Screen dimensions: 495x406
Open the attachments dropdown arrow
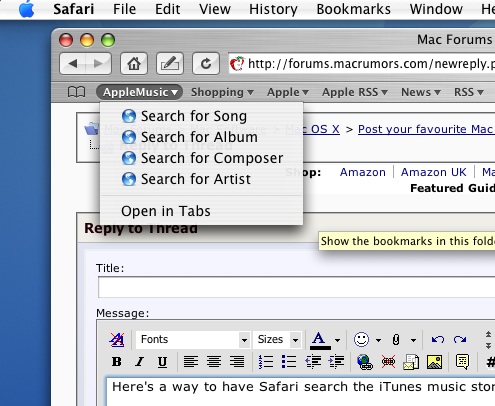tap(413, 340)
